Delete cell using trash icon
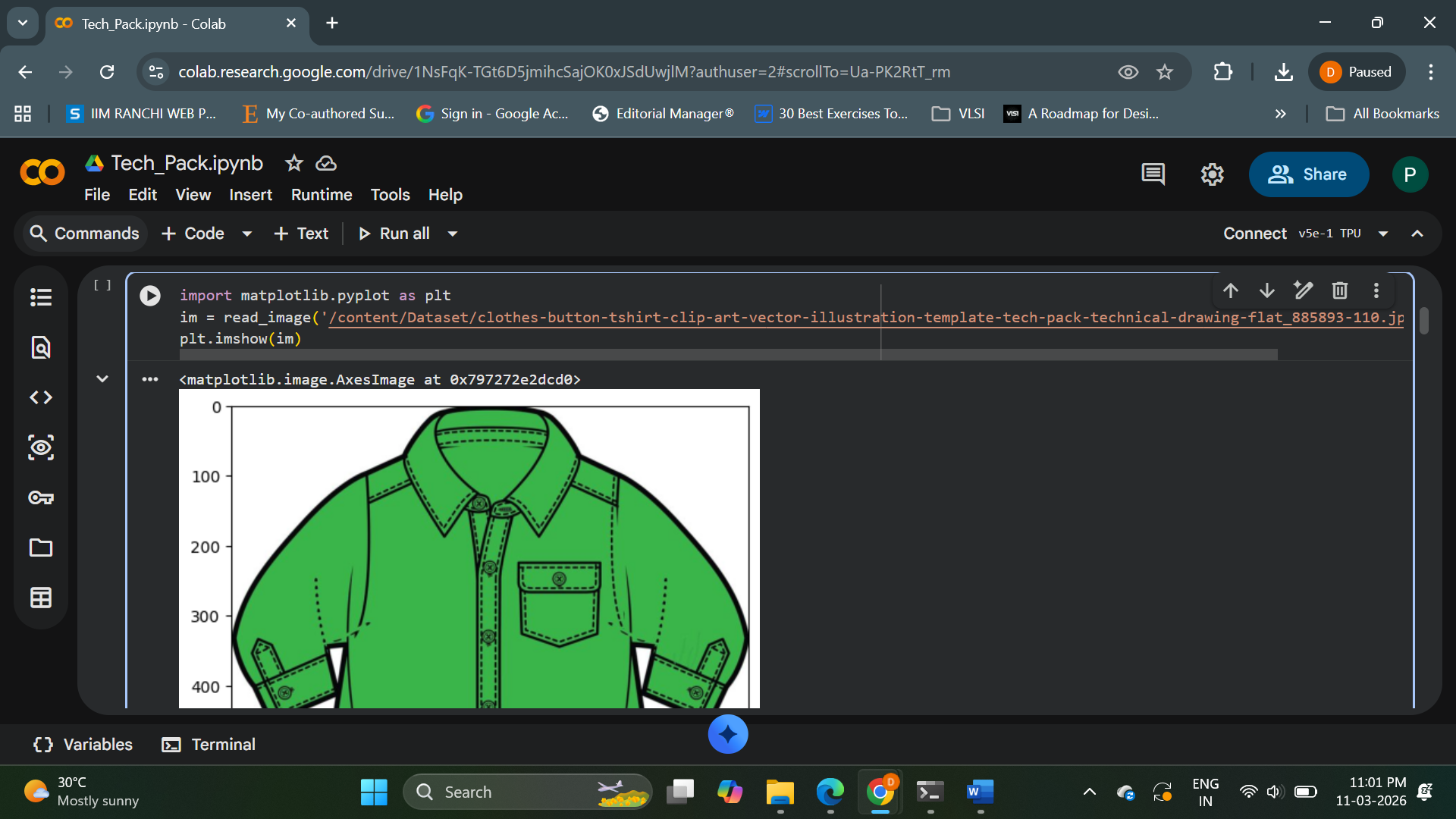1456x819 pixels. tap(1340, 290)
